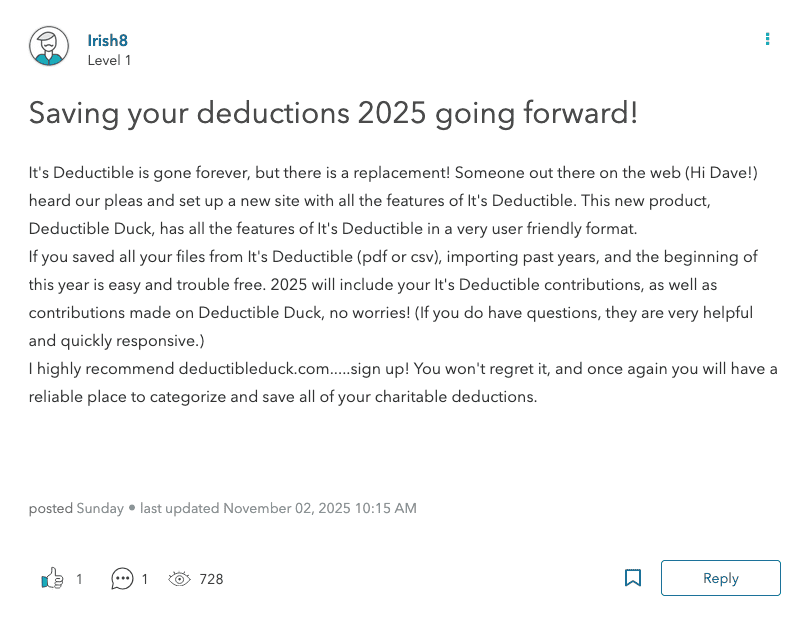Open the Irish8 profile username link
This screenshot has height=620, width=807.
click(x=107, y=41)
